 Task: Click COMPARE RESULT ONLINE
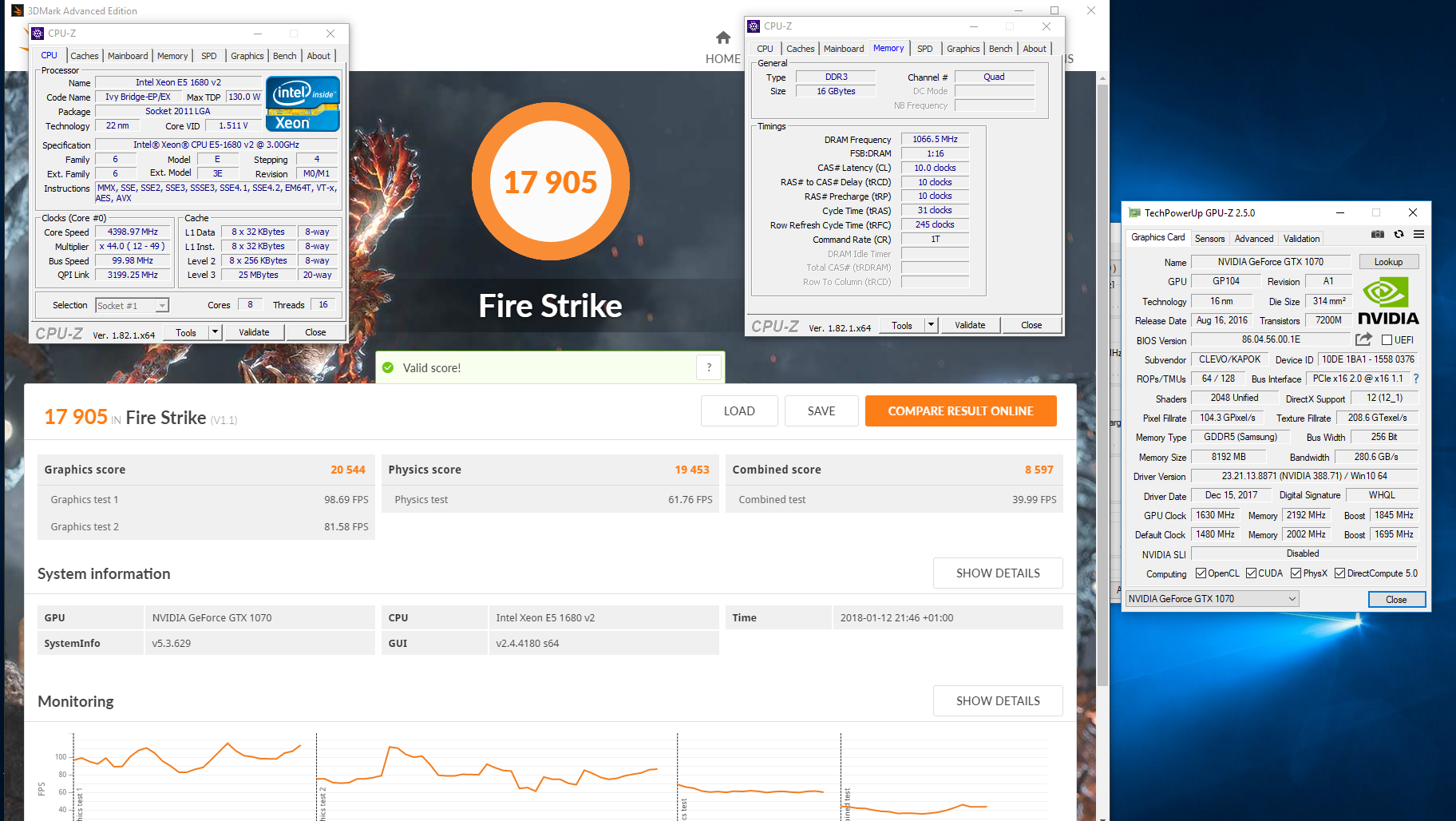point(961,411)
